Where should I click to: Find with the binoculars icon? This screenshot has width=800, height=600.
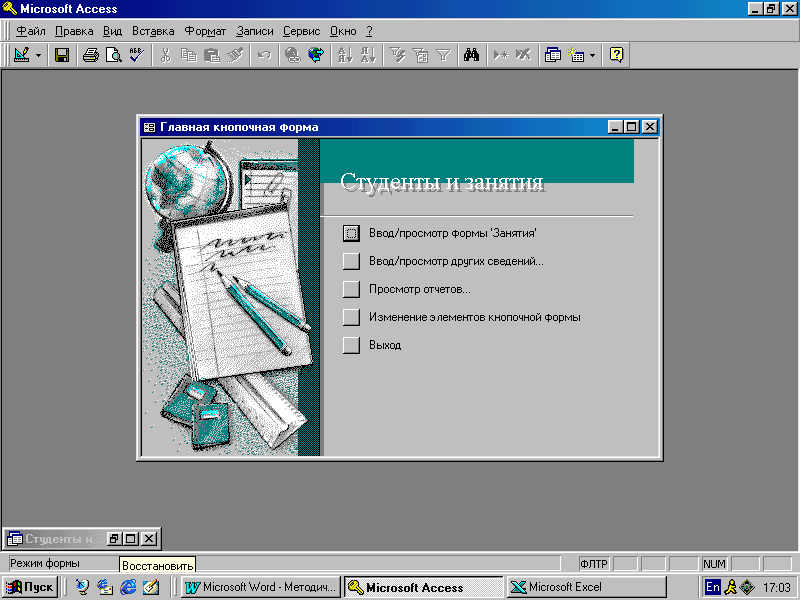472,55
